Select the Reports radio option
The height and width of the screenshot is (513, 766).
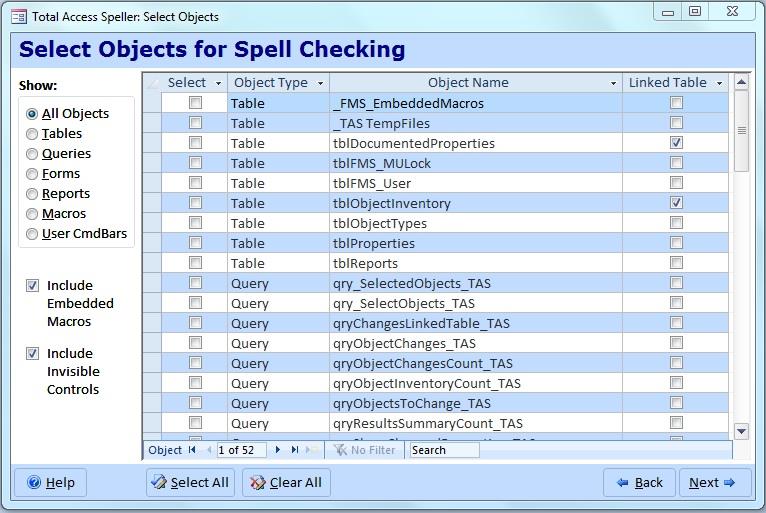click(x=32, y=194)
